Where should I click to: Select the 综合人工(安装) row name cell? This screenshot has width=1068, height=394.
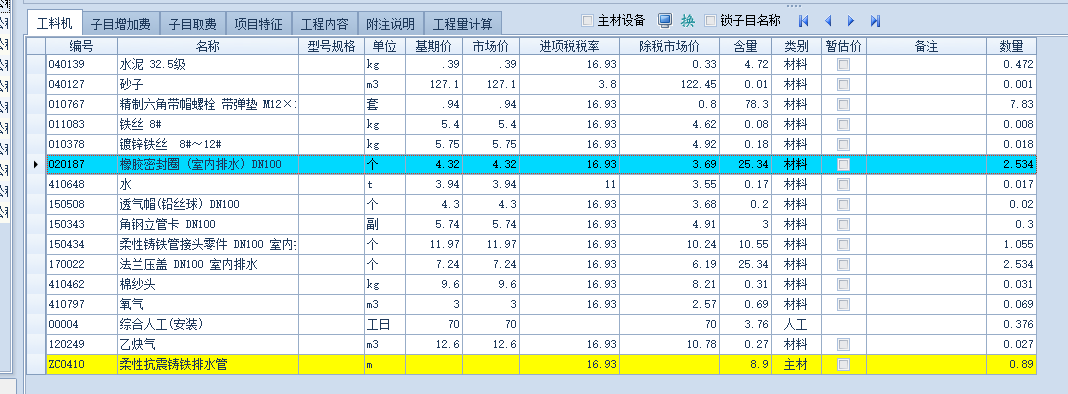click(x=208, y=324)
